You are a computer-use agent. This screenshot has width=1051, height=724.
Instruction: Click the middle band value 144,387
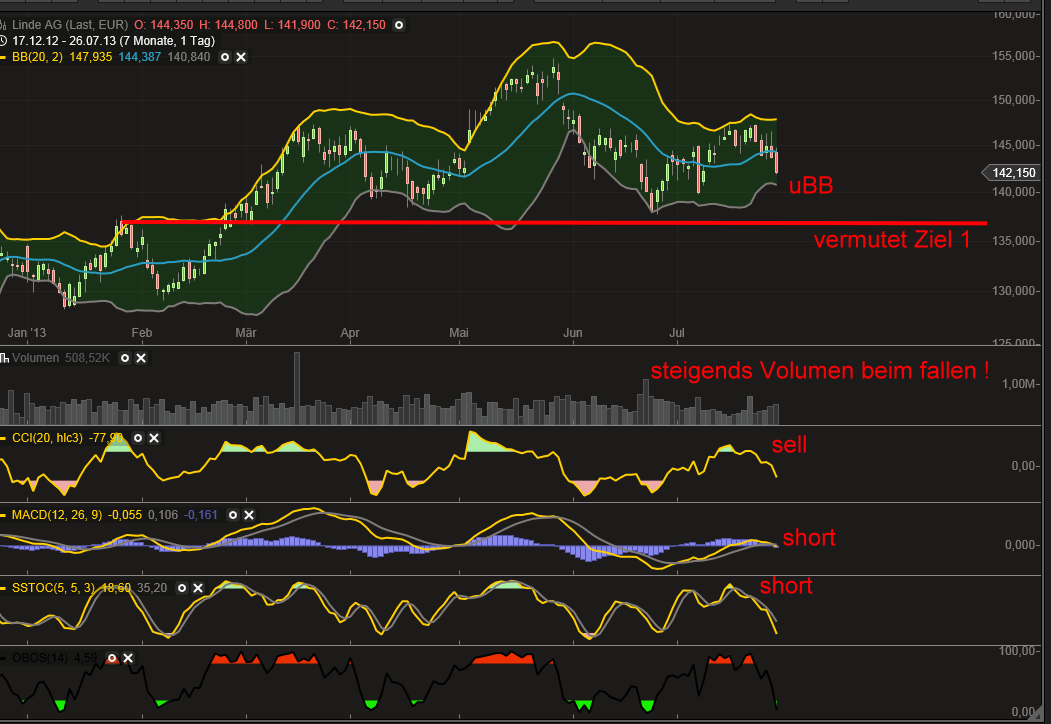coord(139,57)
